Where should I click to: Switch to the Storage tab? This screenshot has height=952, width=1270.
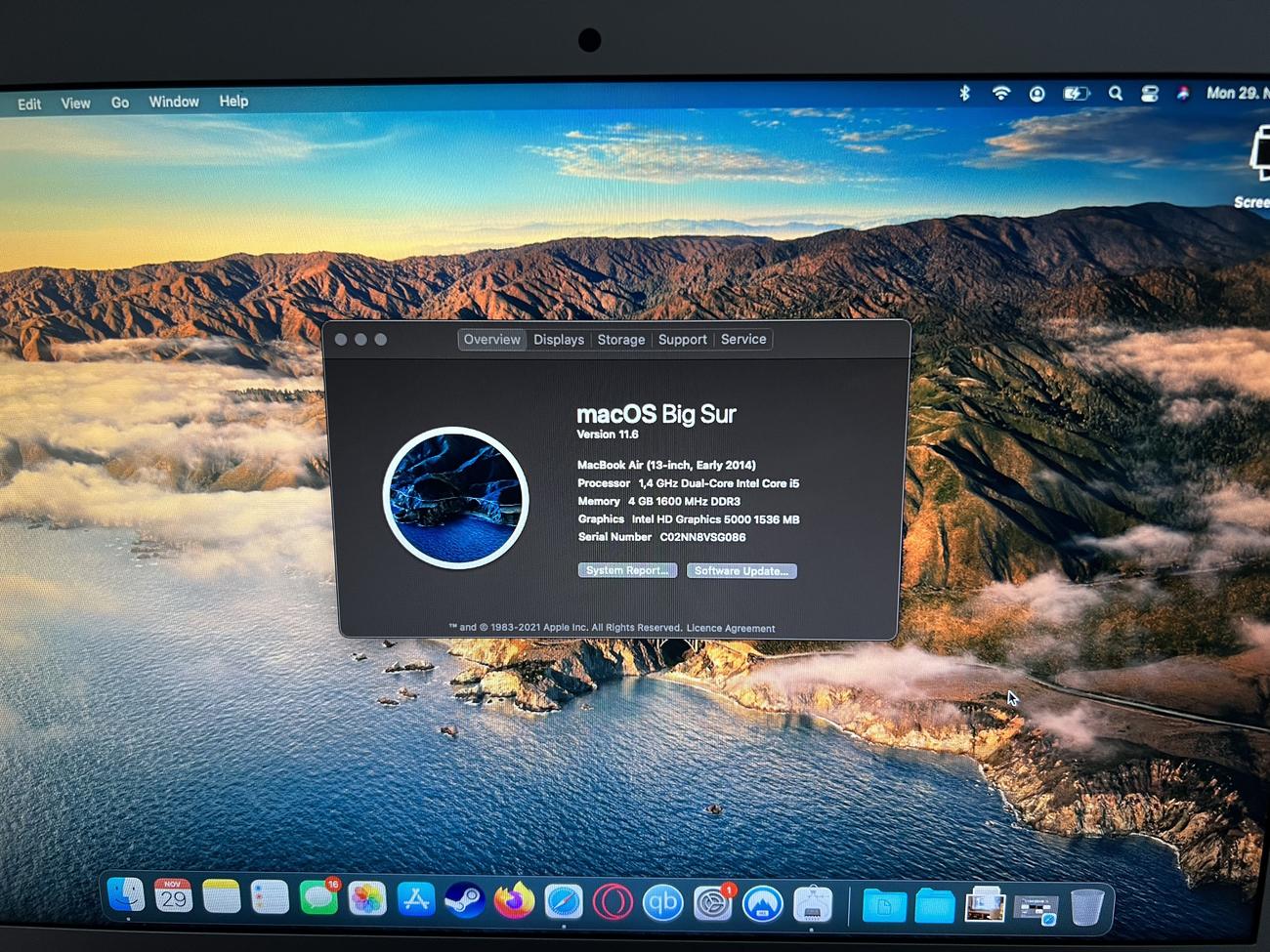pyautogui.click(x=621, y=339)
